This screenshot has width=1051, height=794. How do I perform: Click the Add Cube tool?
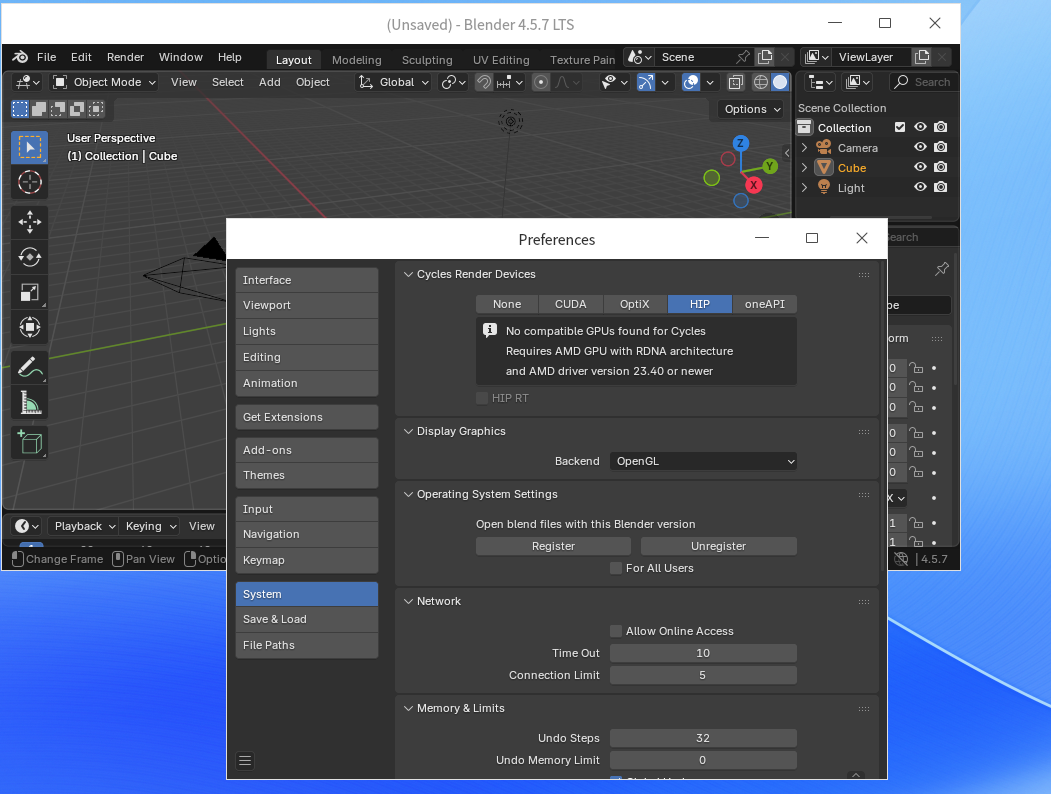point(29,441)
